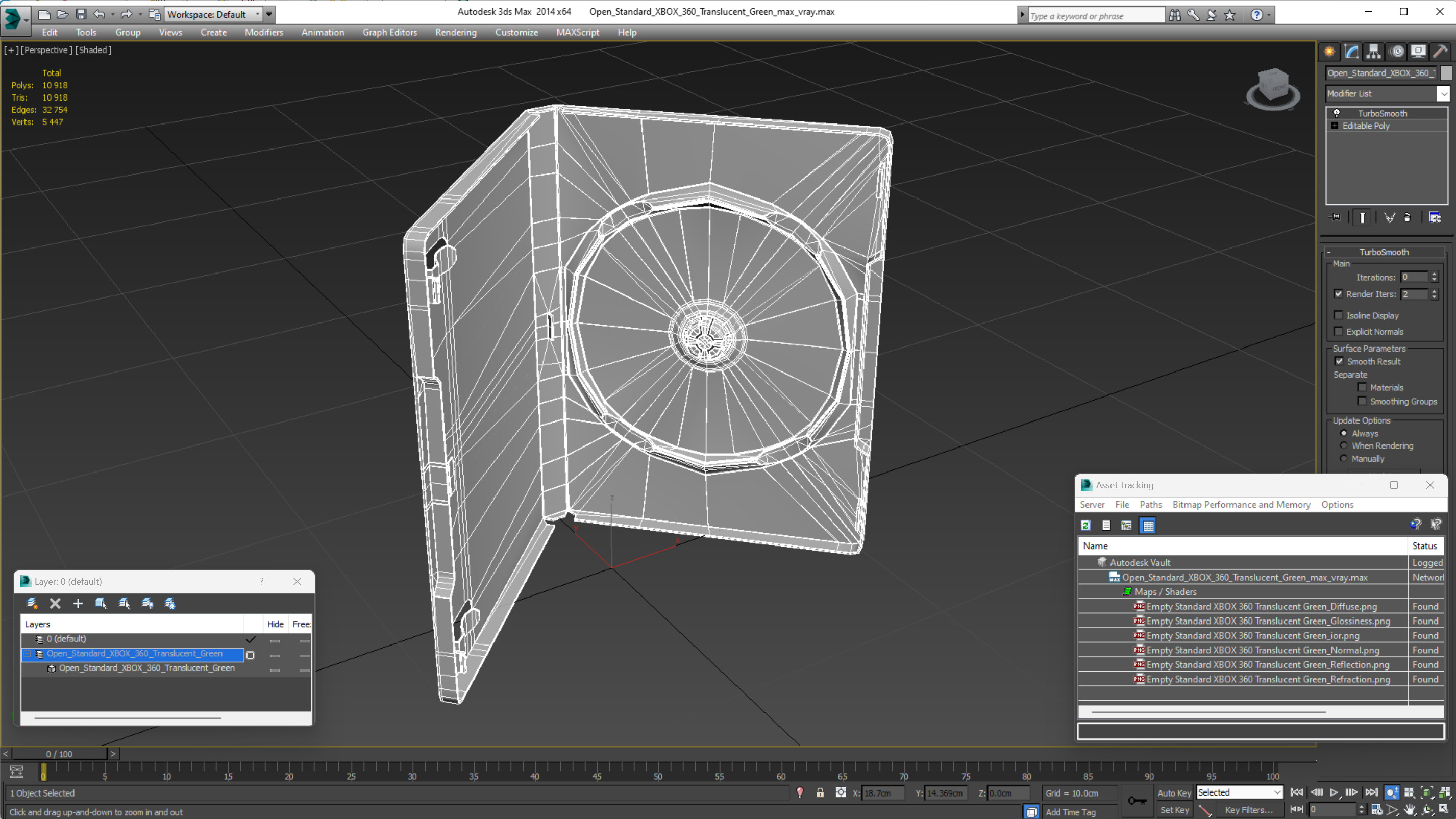Enable Separate by Materials checkbox
The height and width of the screenshot is (819, 1456).
point(1362,387)
